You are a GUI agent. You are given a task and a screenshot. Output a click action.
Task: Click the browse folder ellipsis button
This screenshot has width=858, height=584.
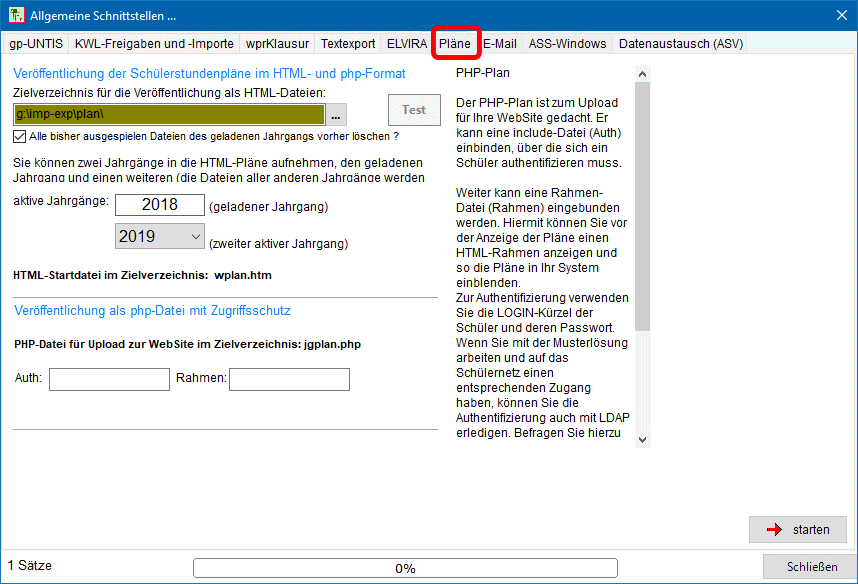pyautogui.click(x=336, y=114)
